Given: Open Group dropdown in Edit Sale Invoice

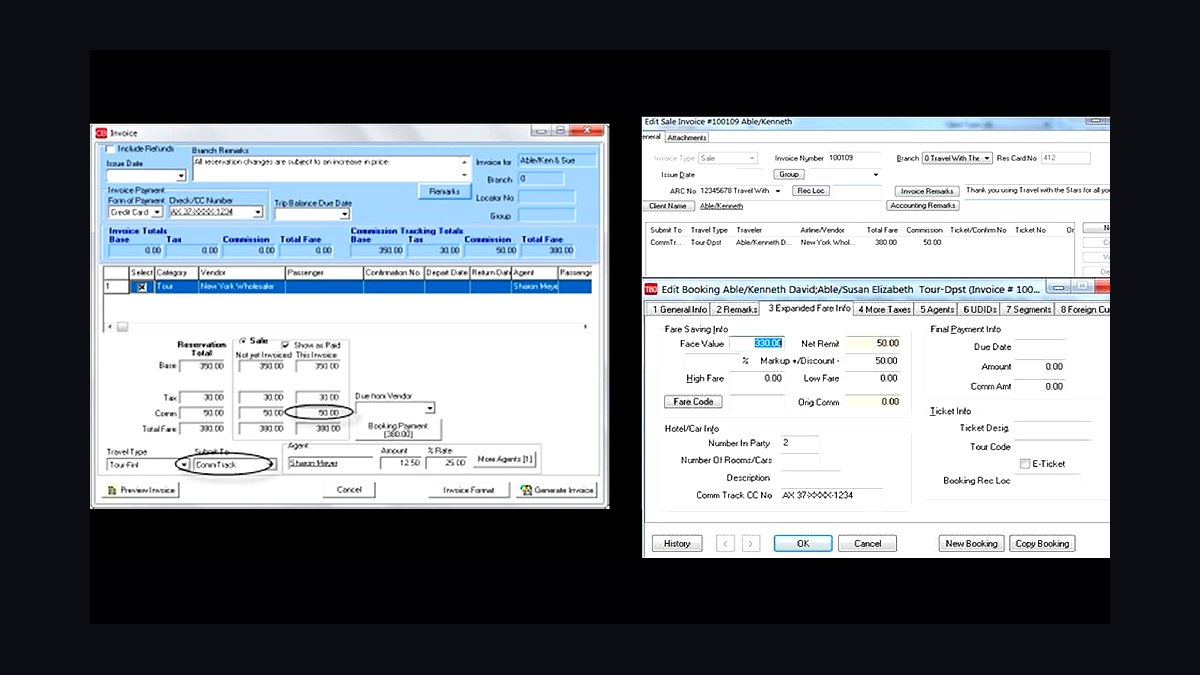Looking at the screenshot, I should (x=876, y=175).
